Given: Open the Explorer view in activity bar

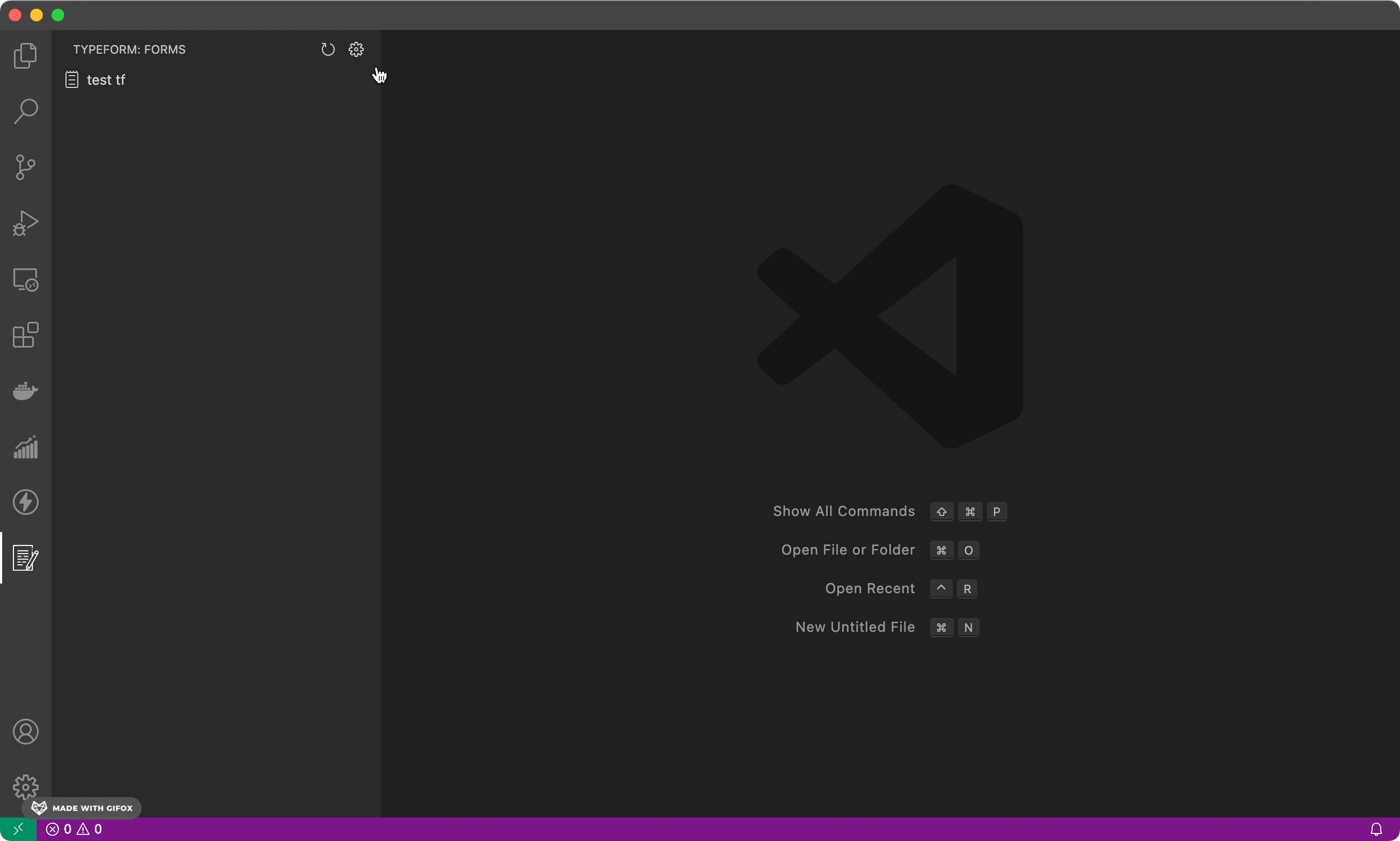Looking at the screenshot, I should [x=26, y=56].
